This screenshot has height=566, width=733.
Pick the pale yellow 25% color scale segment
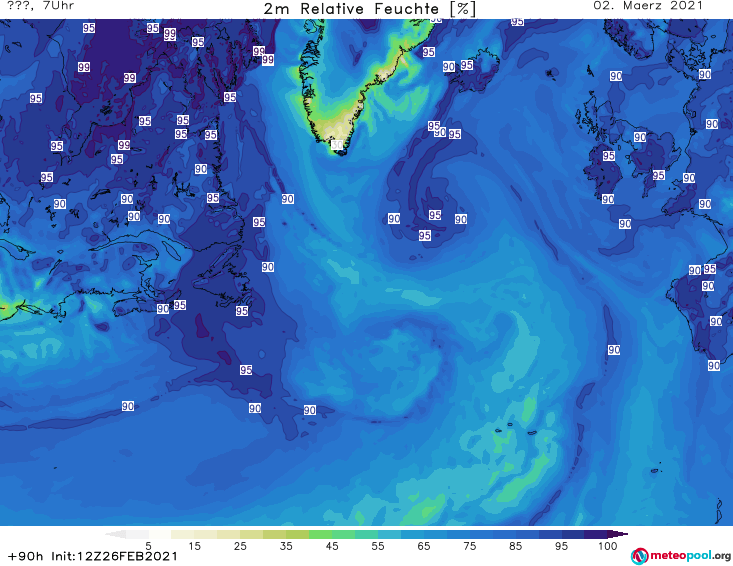pyautogui.click(x=229, y=534)
